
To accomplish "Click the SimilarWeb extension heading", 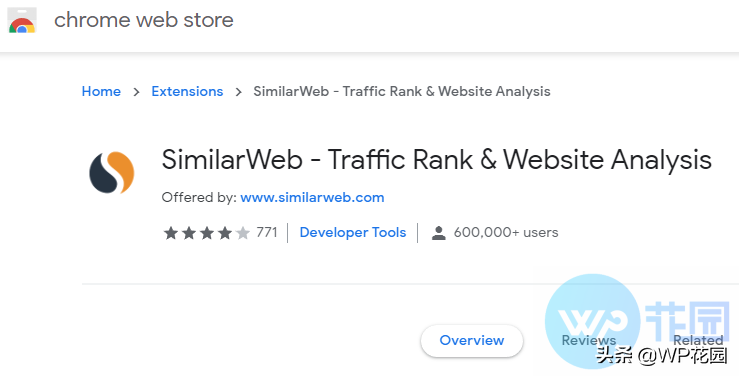I will [x=436, y=160].
